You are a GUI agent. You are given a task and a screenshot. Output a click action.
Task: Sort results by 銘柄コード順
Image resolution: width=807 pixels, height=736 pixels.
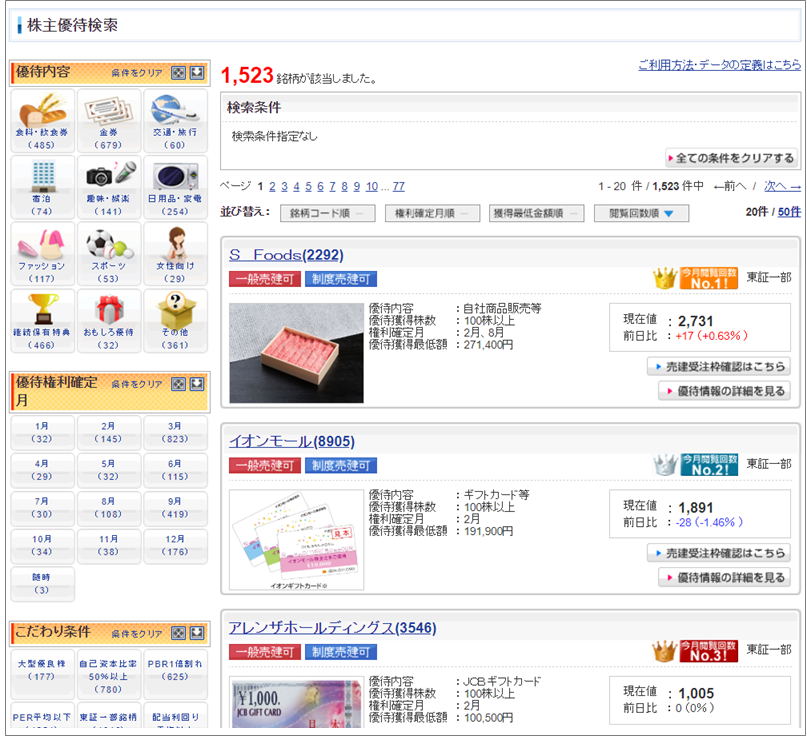[328, 213]
